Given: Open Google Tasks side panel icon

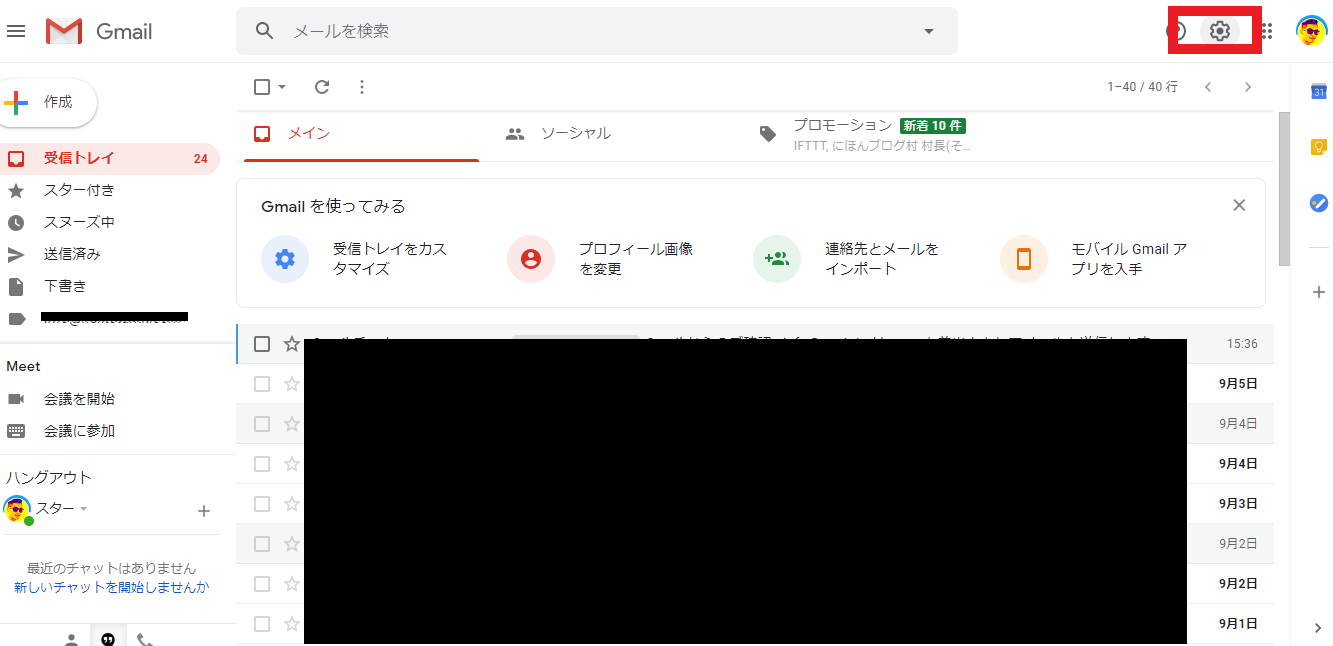Looking at the screenshot, I should [x=1319, y=203].
